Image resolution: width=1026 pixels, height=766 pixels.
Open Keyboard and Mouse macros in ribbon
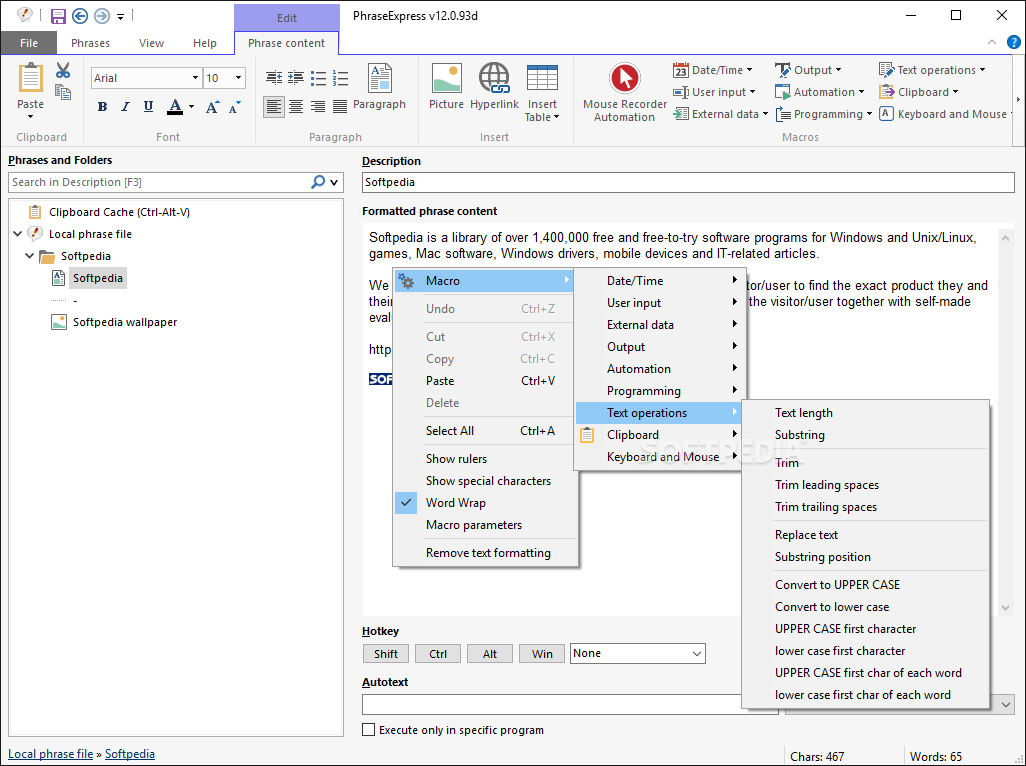tap(944, 114)
